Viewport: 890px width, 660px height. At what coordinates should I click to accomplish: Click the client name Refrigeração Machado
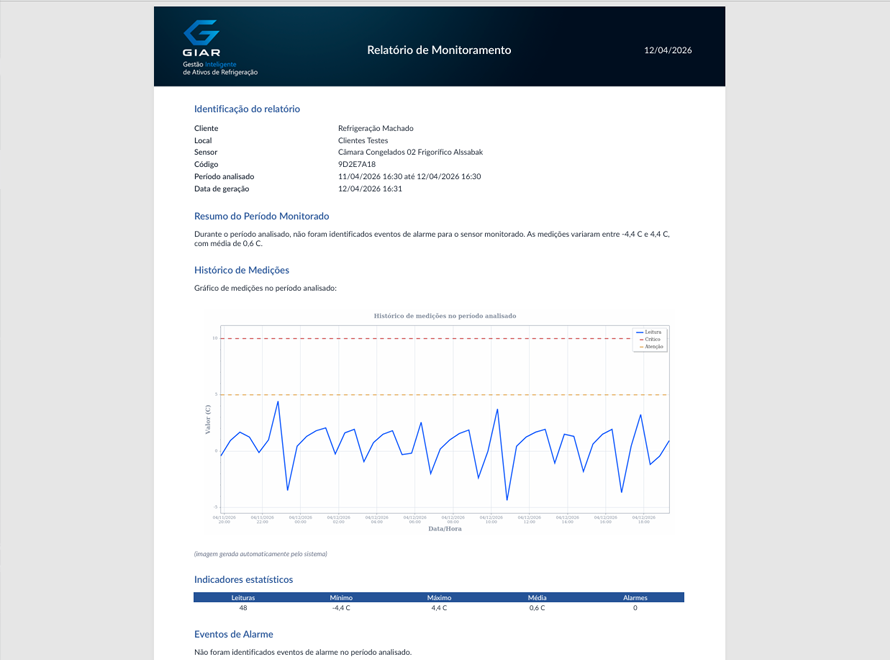tap(376, 128)
